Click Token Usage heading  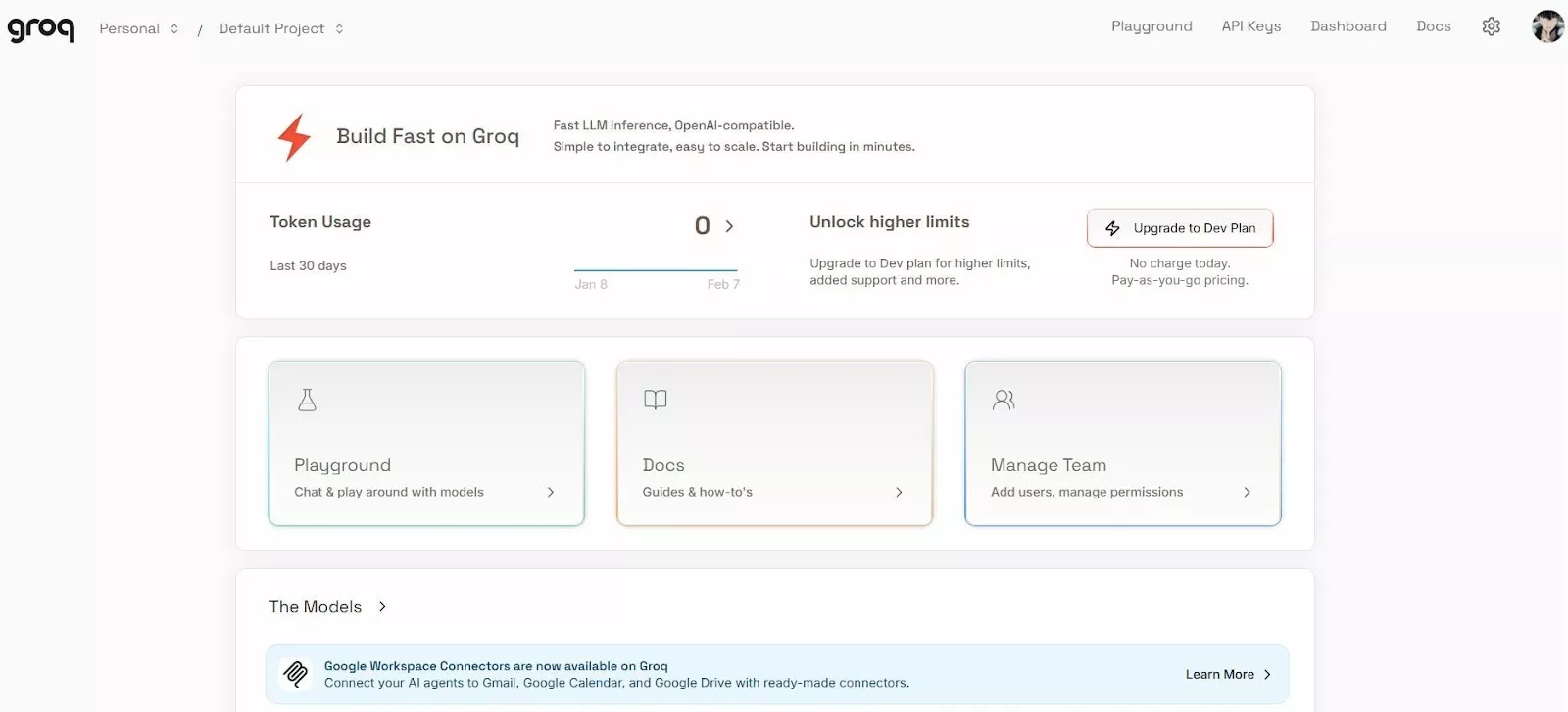[320, 222]
